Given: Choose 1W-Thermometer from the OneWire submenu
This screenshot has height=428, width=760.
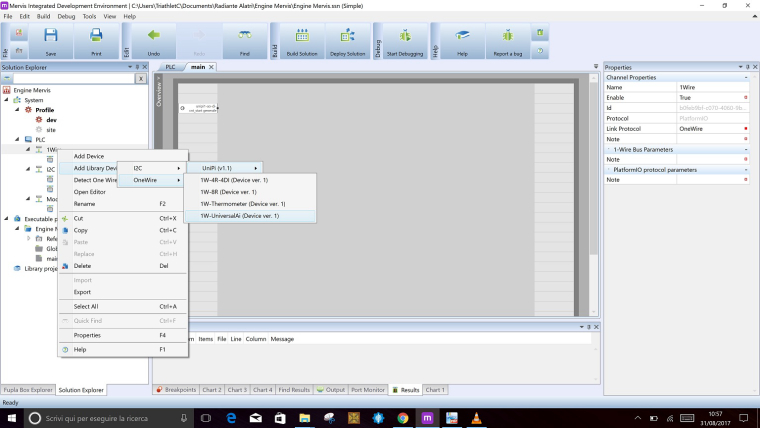Looking at the screenshot, I should point(242,203).
